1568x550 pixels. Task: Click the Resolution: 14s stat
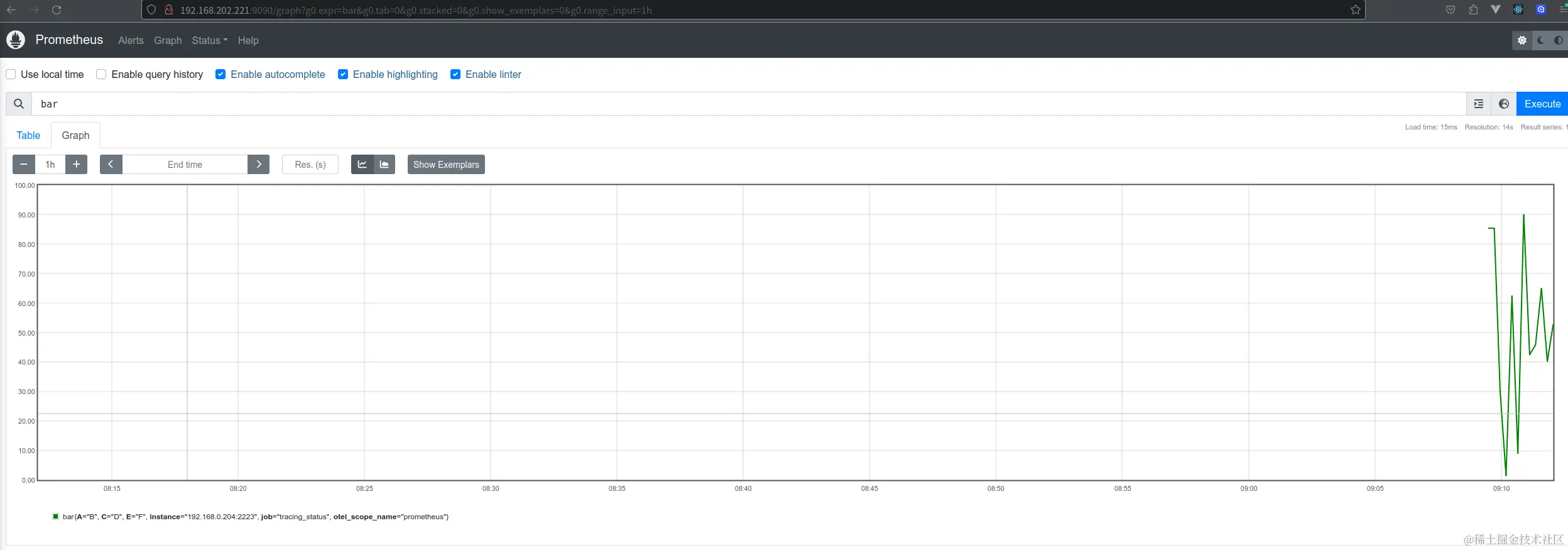(1489, 127)
